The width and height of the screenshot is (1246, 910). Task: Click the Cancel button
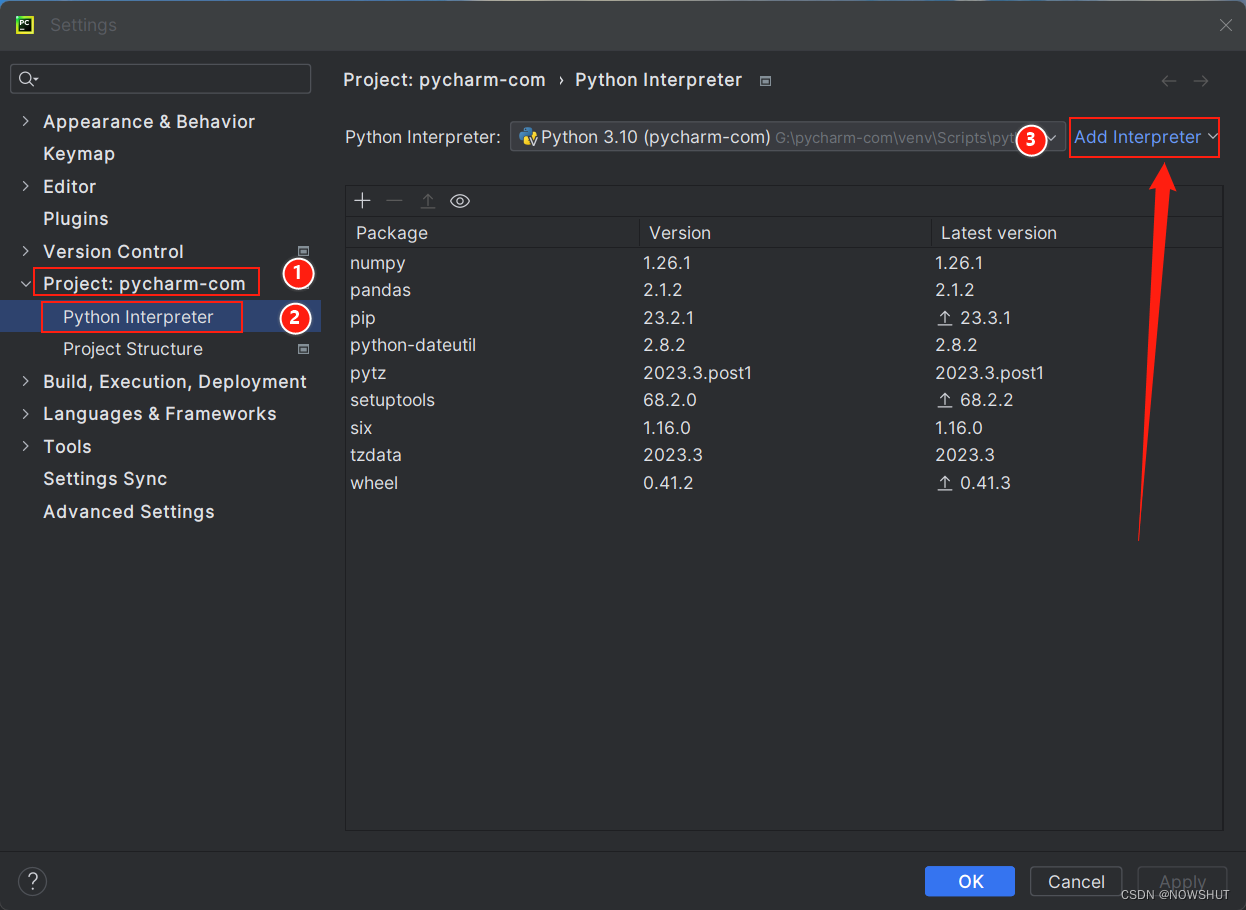pos(1076,881)
